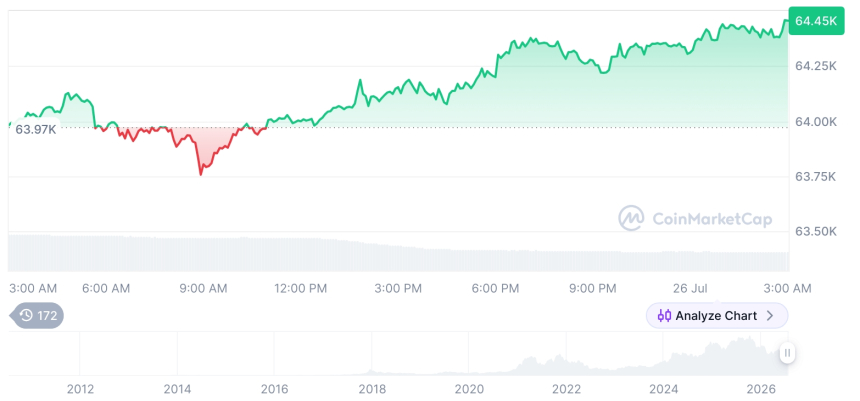Expand the chevron arrow on Analyze Chart
The height and width of the screenshot is (401, 860).
[770, 316]
